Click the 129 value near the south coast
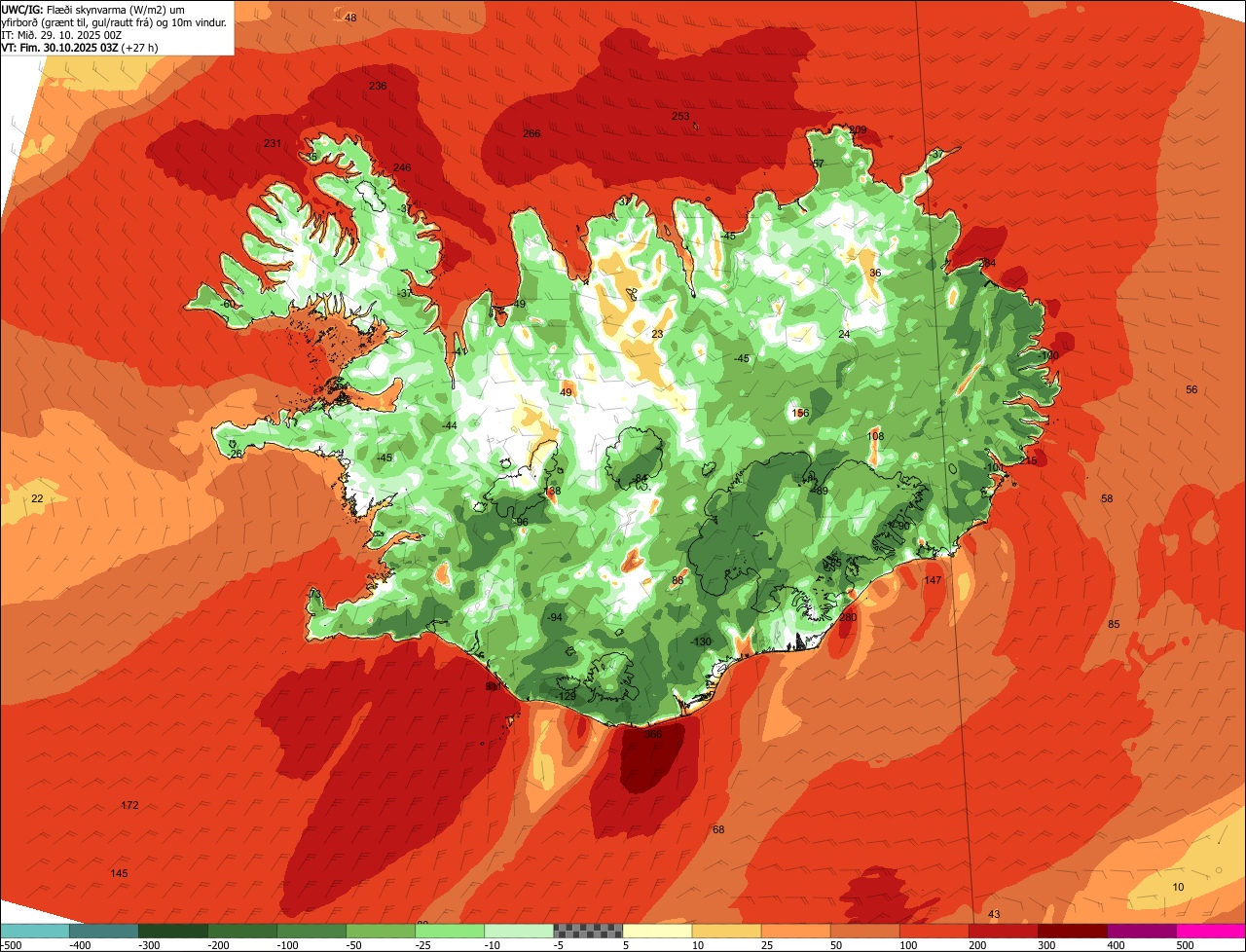Screen dimensions: 1246x952 coord(568,696)
